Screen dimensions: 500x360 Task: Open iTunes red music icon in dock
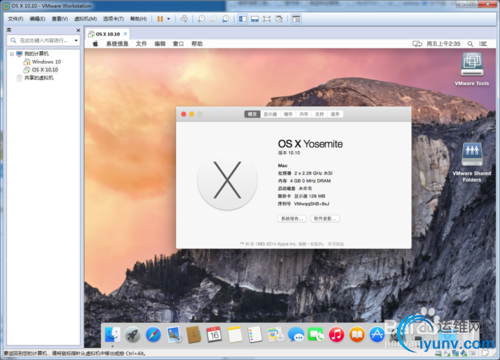click(336, 335)
